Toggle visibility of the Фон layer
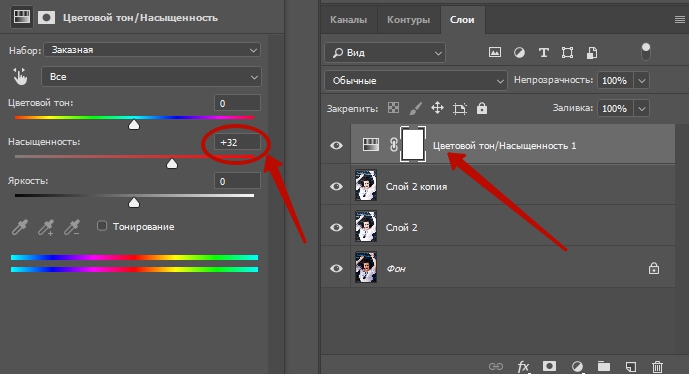The image size is (689, 374). [337, 268]
